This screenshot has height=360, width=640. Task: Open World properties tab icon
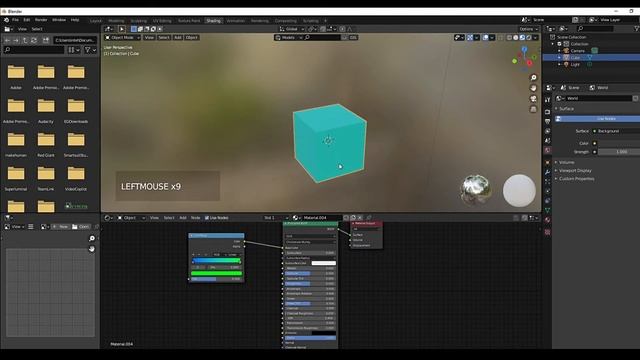tap(547, 150)
